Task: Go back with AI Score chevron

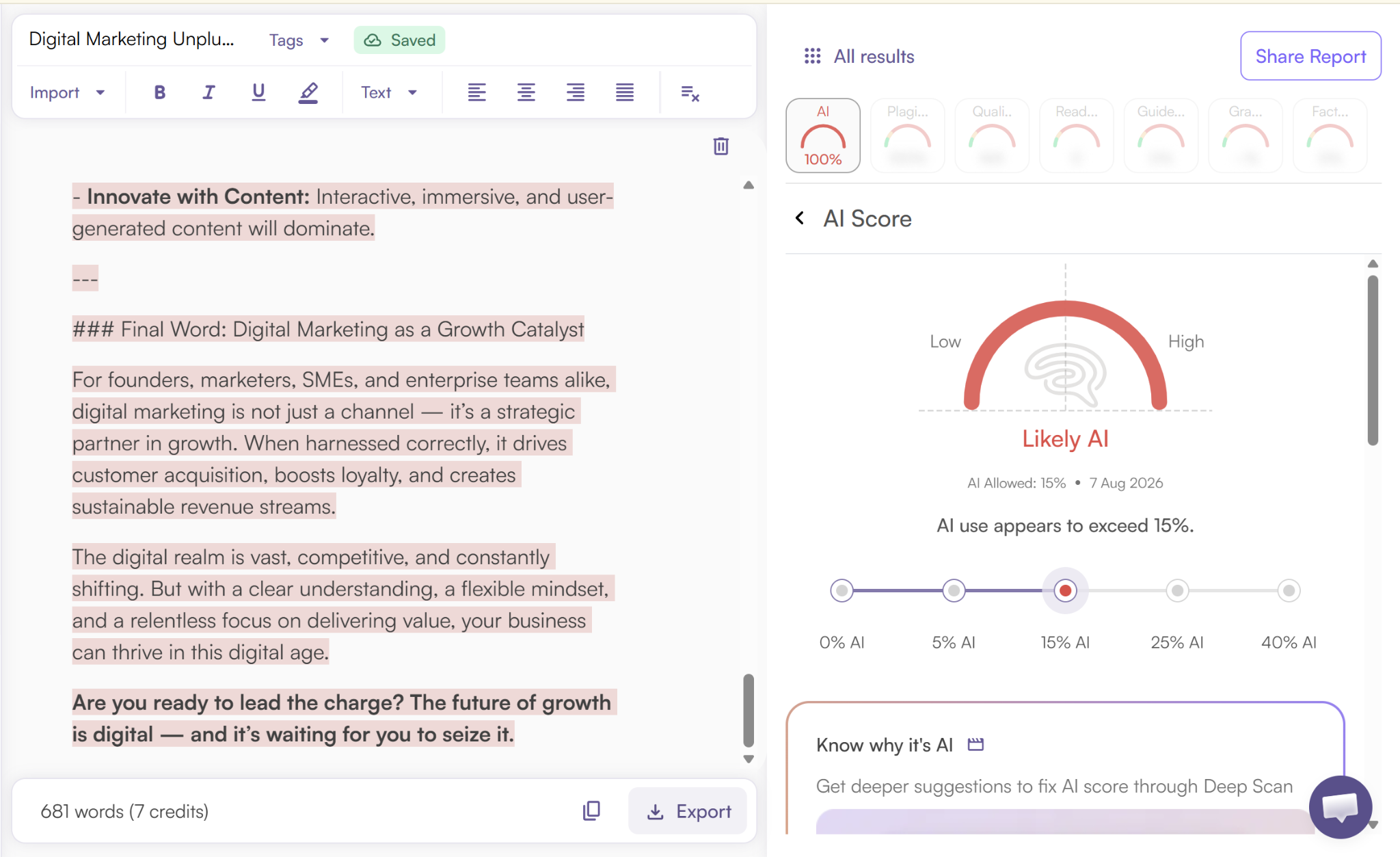Action: coord(800,218)
